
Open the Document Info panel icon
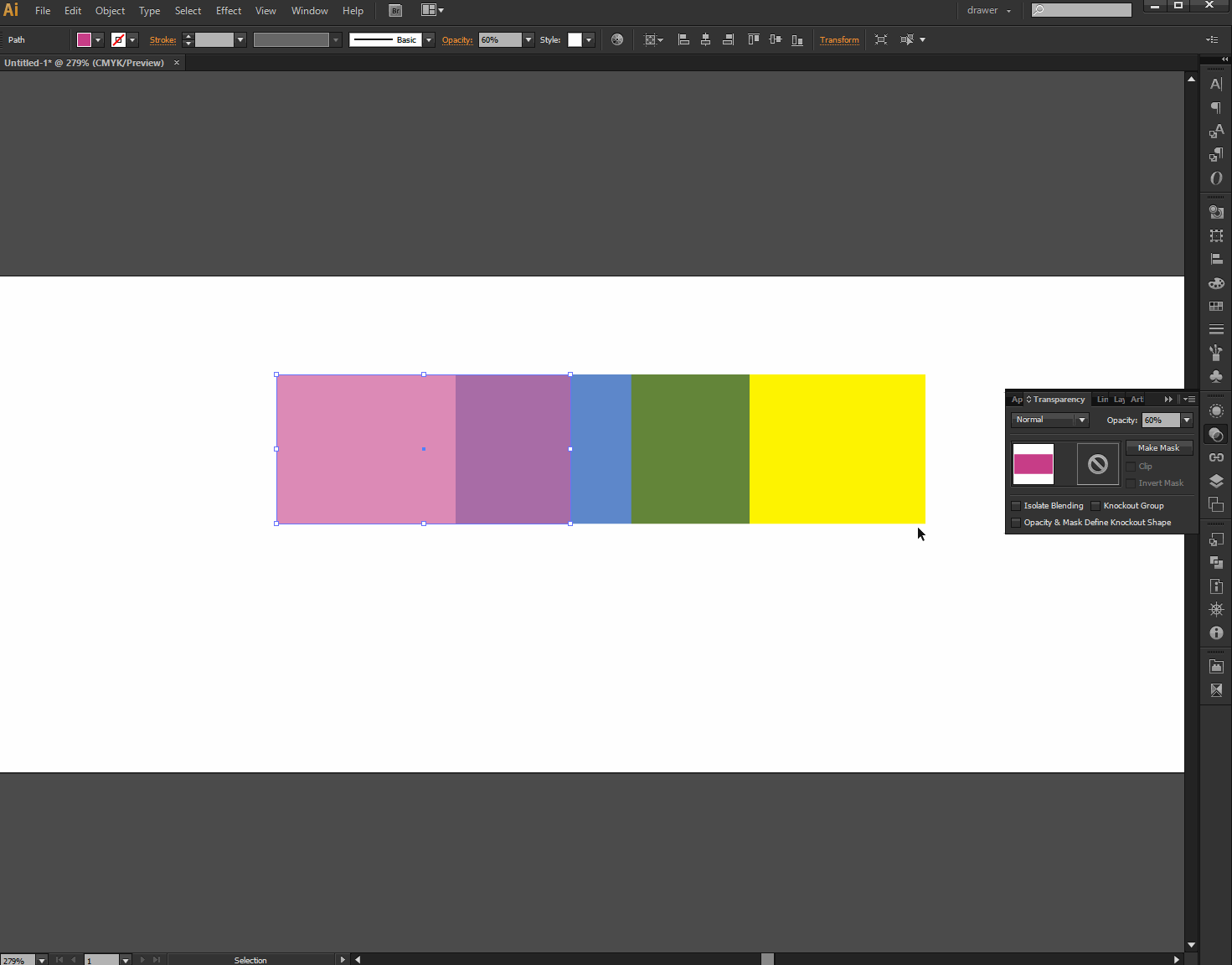1216,586
